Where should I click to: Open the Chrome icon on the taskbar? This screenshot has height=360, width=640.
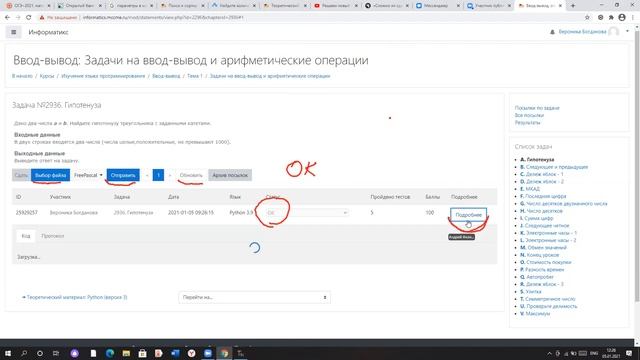(224, 353)
